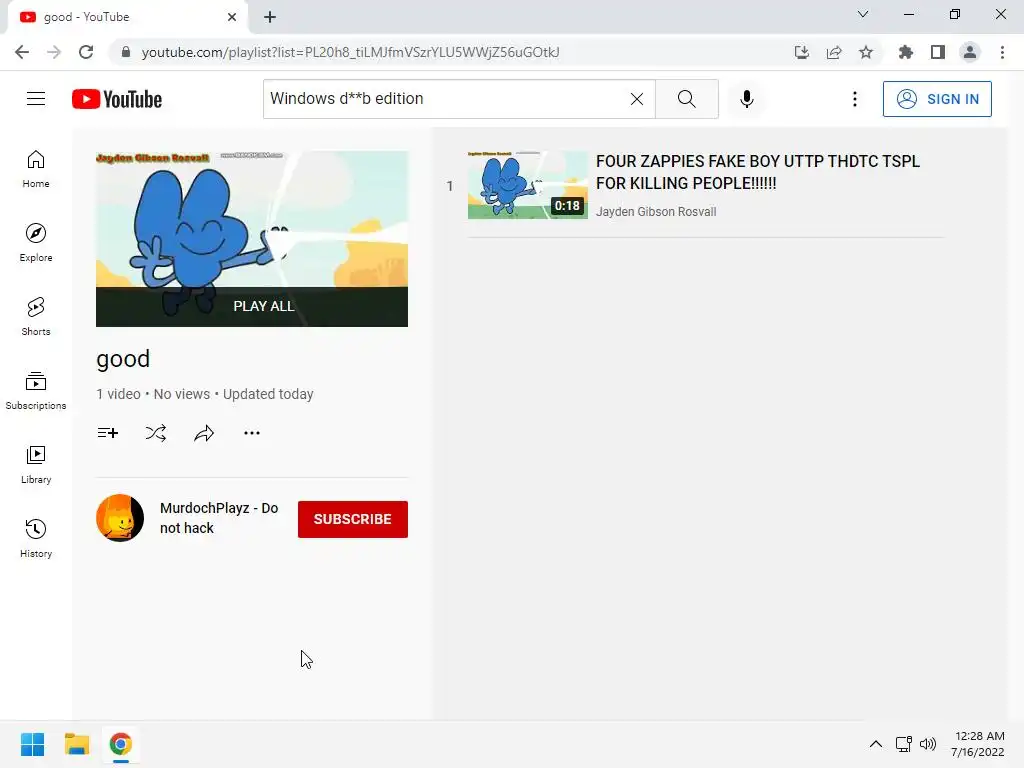This screenshot has height=768, width=1024.
Task: Open Chrome extensions puzzle icon
Action: point(905,52)
